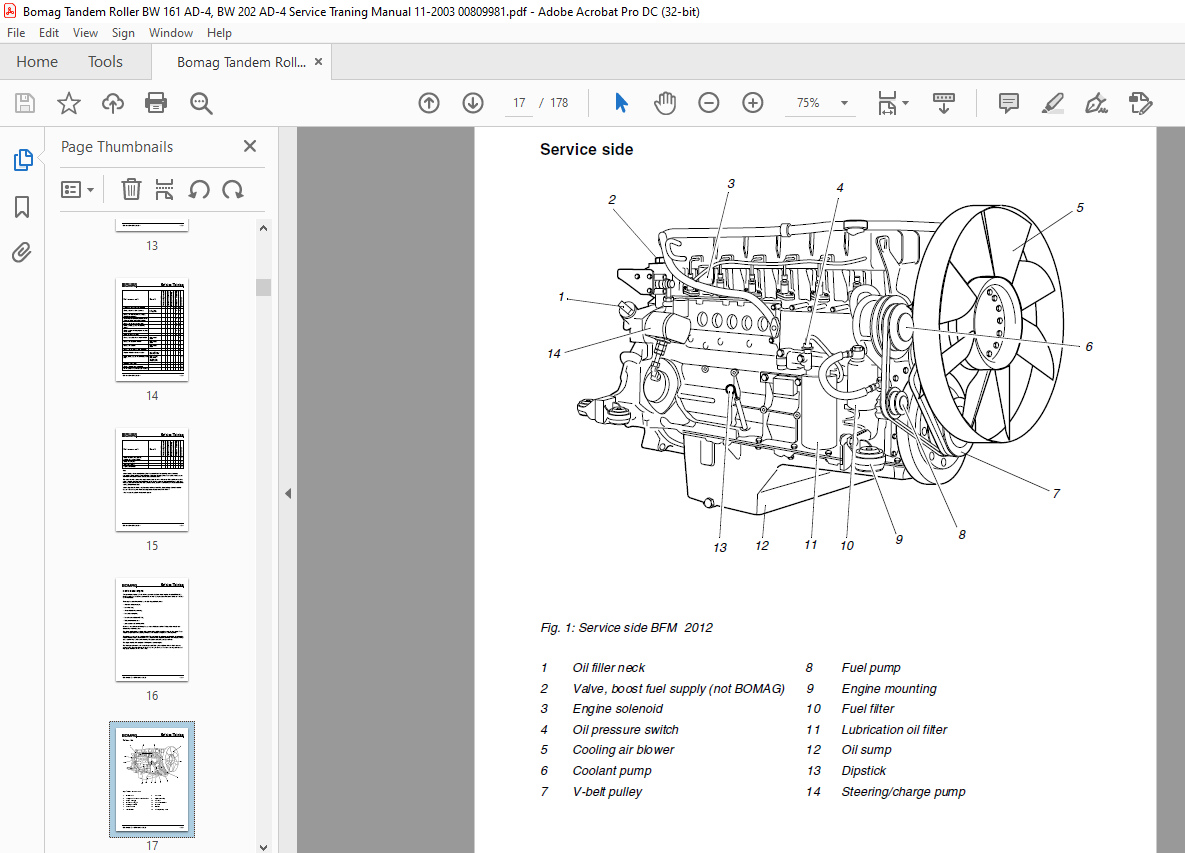The width and height of the screenshot is (1185, 853).
Task: Click the stamp/share file icon
Action: (x=1140, y=103)
